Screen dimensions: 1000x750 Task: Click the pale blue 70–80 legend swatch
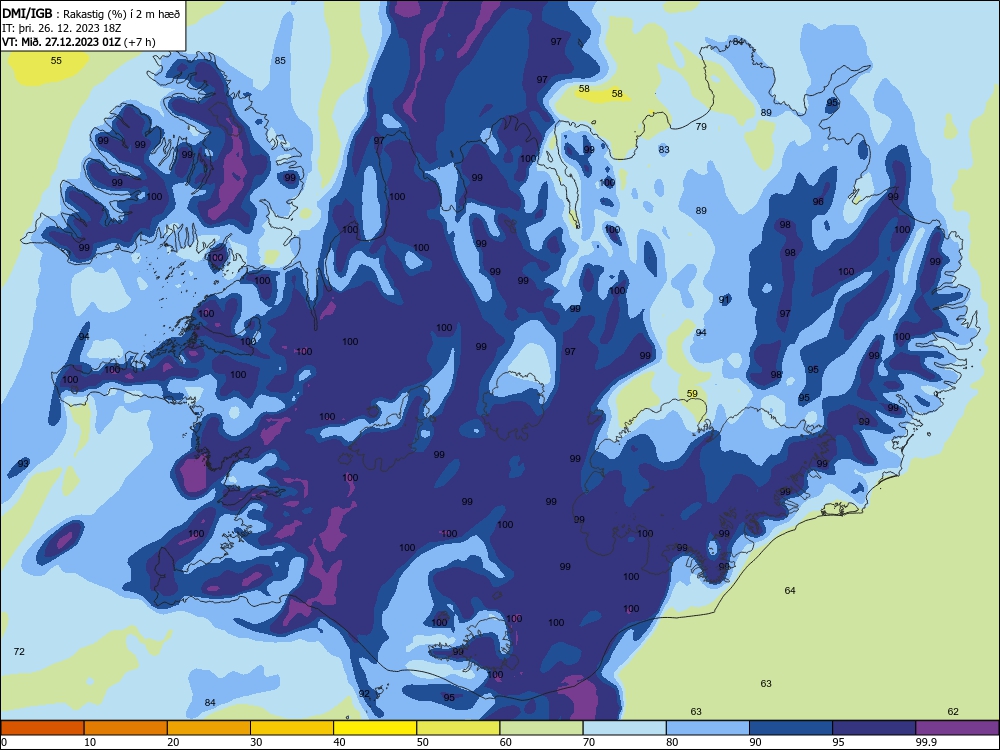coord(624,728)
